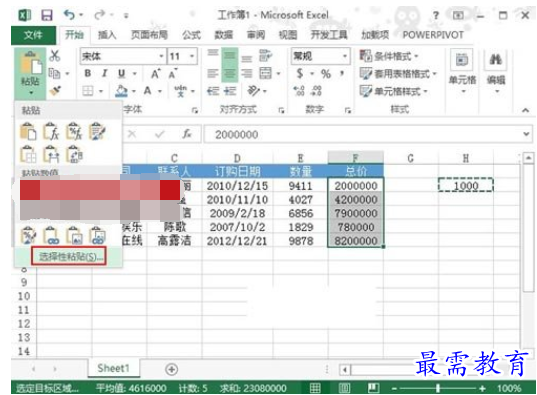Choose Keep Source Formatting paste icon
The height and width of the screenshot is (395, 537).
(x=97, y=132)
